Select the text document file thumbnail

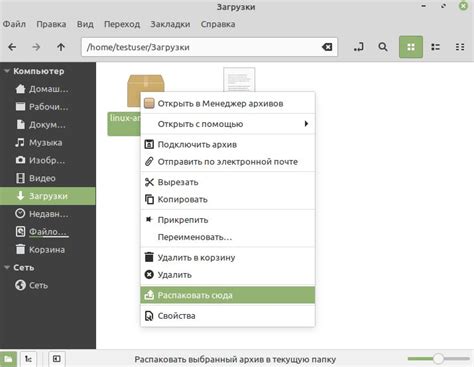pos(239,79)
